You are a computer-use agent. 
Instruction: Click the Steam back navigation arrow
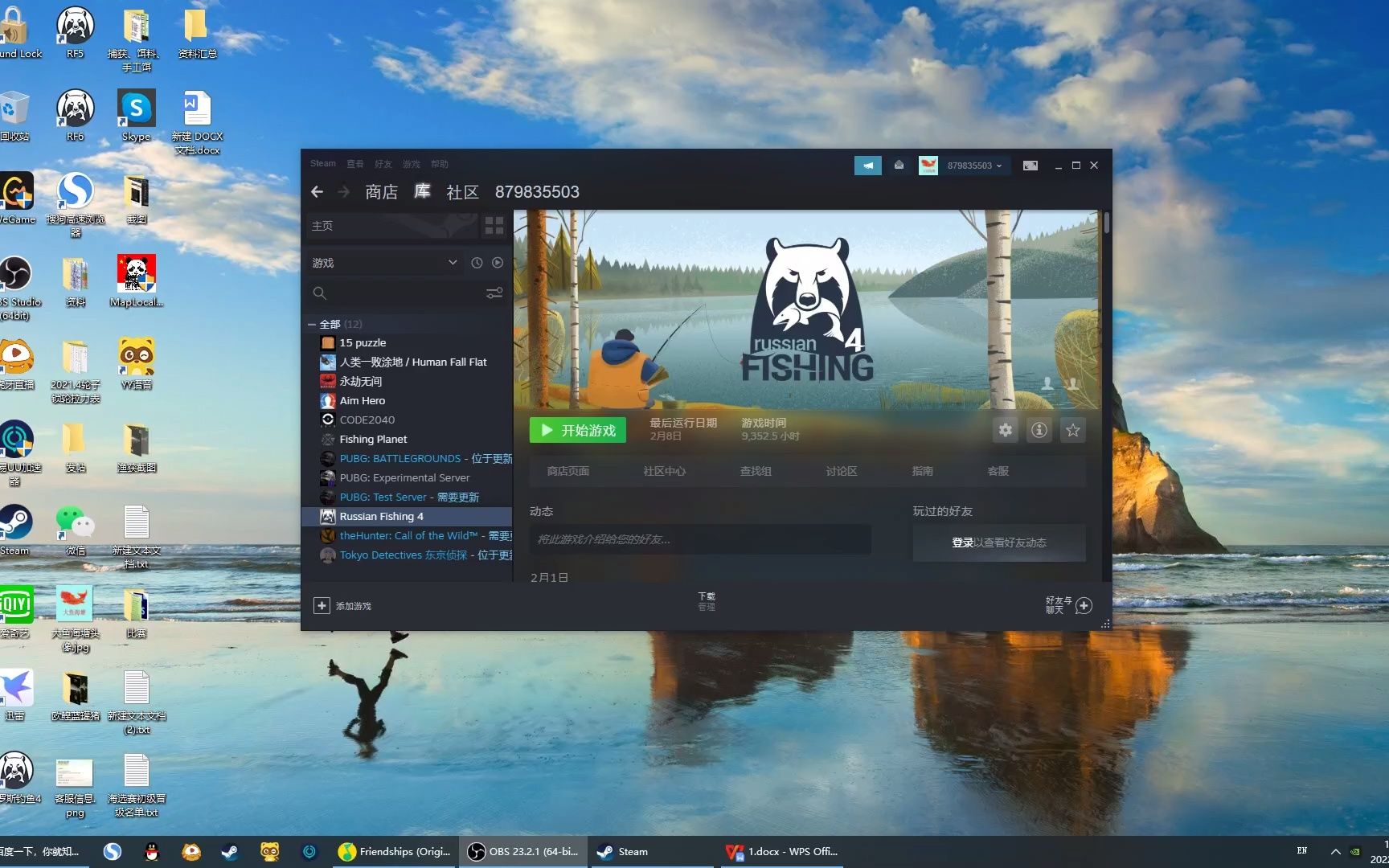pos(317,192)
